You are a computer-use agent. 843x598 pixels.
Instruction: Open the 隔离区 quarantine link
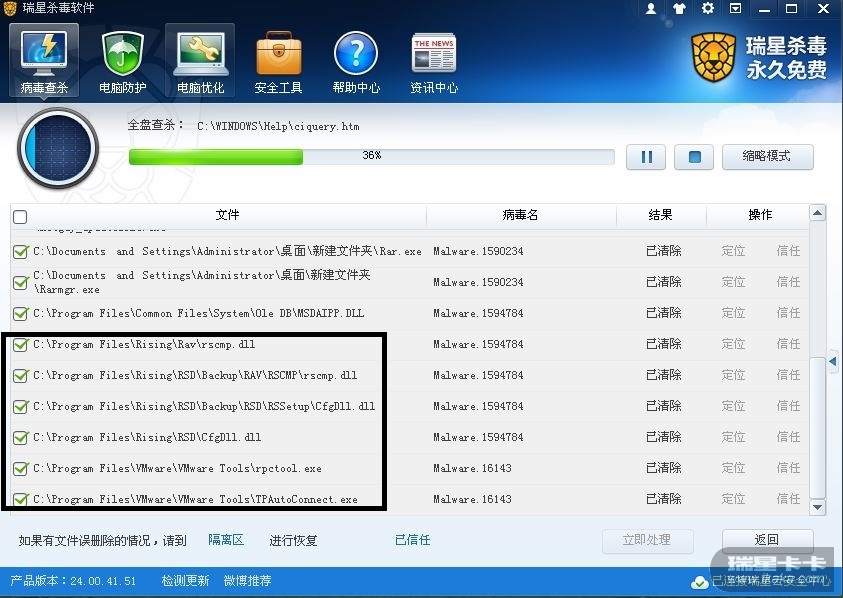point(226,540)
